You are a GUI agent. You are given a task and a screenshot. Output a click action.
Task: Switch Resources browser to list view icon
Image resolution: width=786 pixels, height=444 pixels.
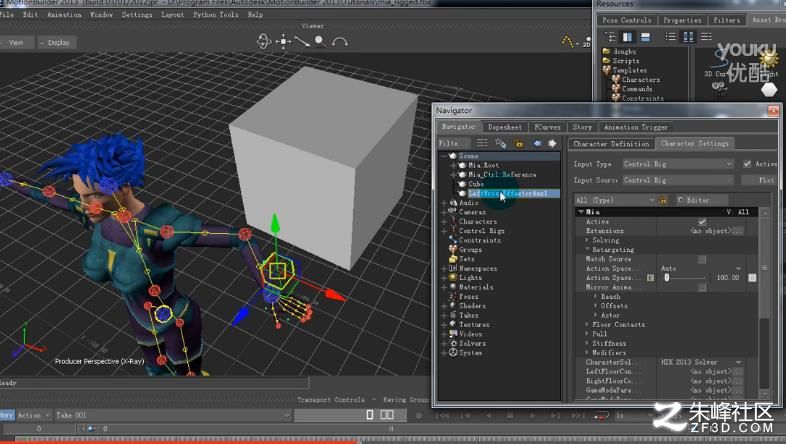(670, 37)
